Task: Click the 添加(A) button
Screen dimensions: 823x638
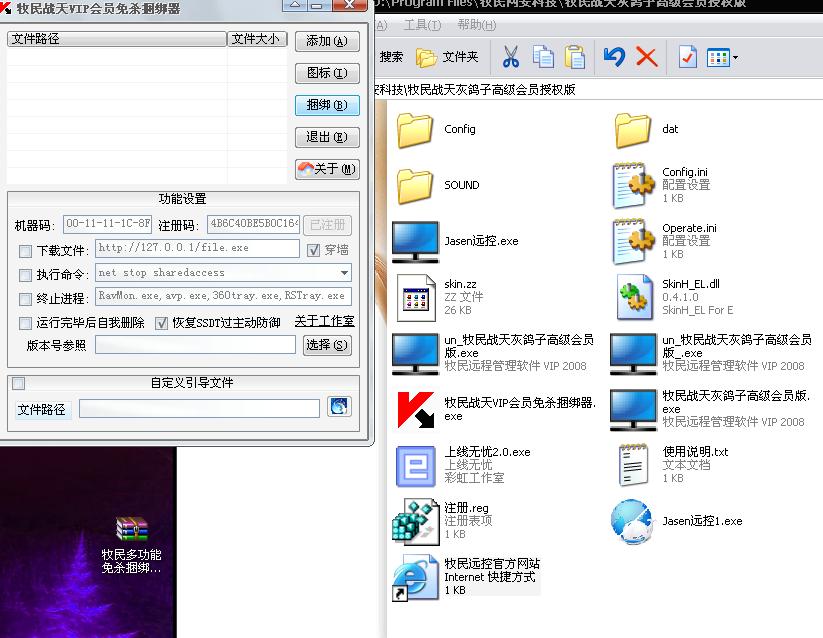Action: point(327,41)
